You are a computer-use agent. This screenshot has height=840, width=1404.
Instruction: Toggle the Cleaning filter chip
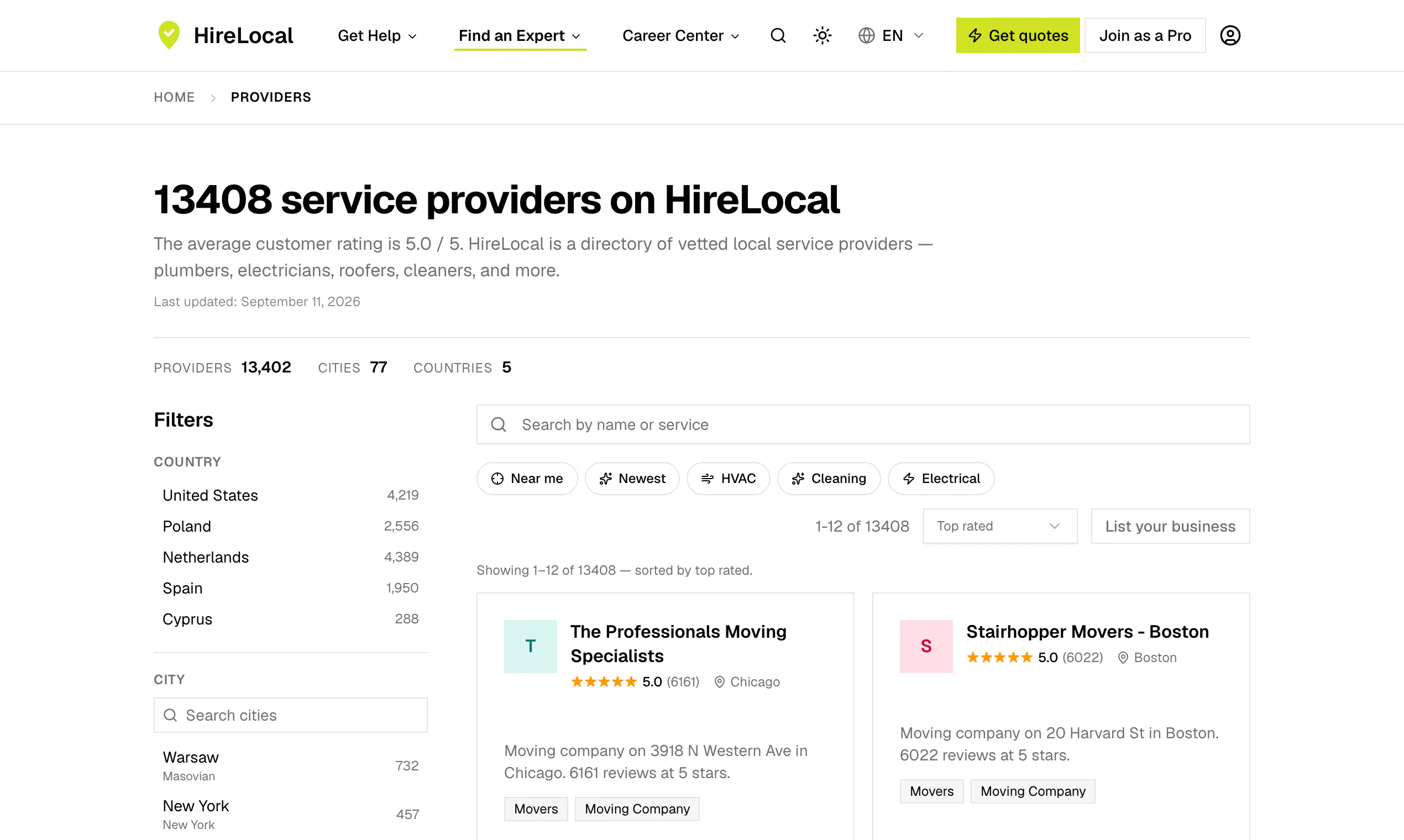(828, 478)
